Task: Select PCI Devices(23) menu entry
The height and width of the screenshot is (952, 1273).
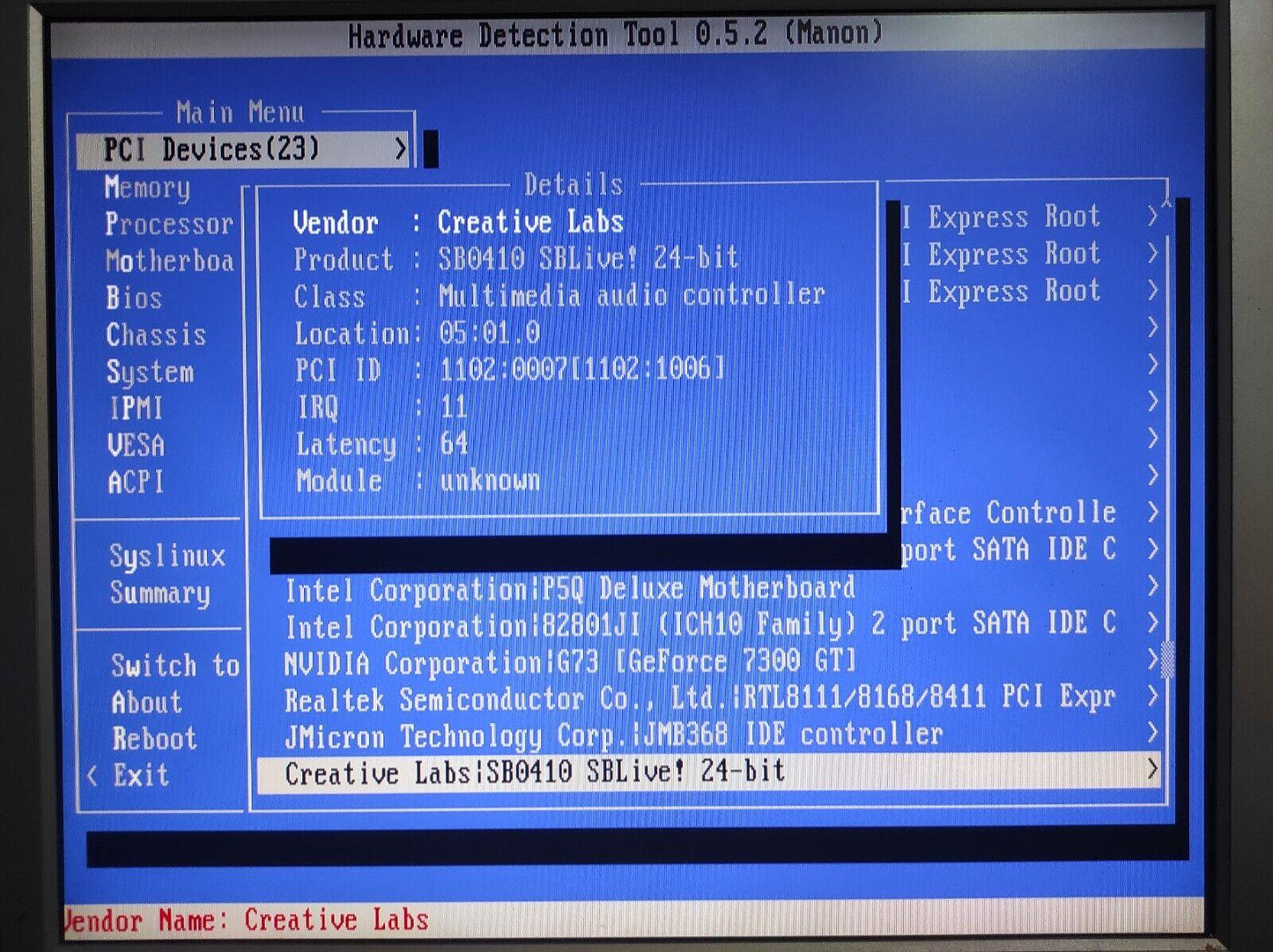Action: [x=211, y=150]
